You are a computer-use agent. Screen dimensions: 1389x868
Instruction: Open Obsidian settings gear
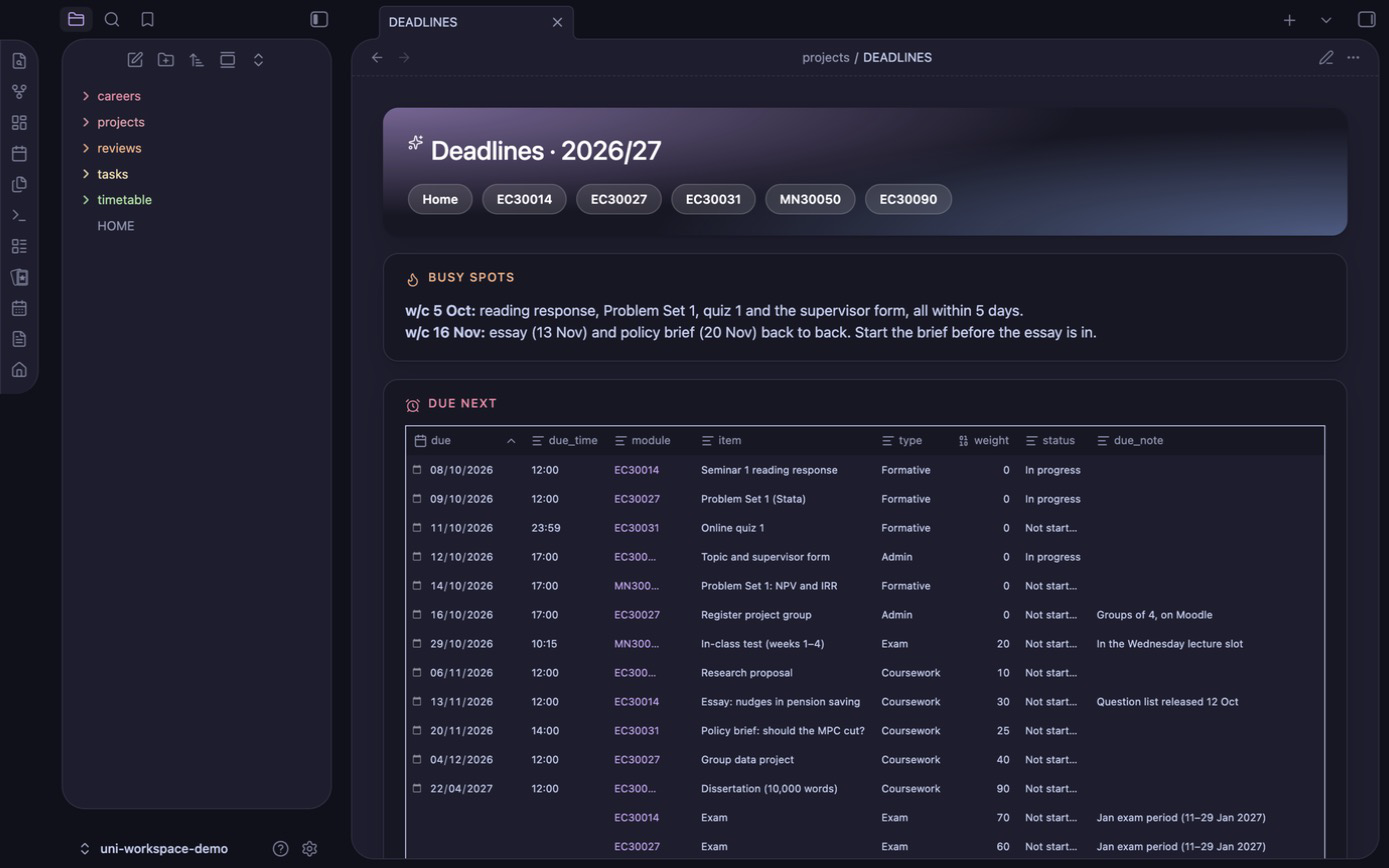[x=310, y=849]
